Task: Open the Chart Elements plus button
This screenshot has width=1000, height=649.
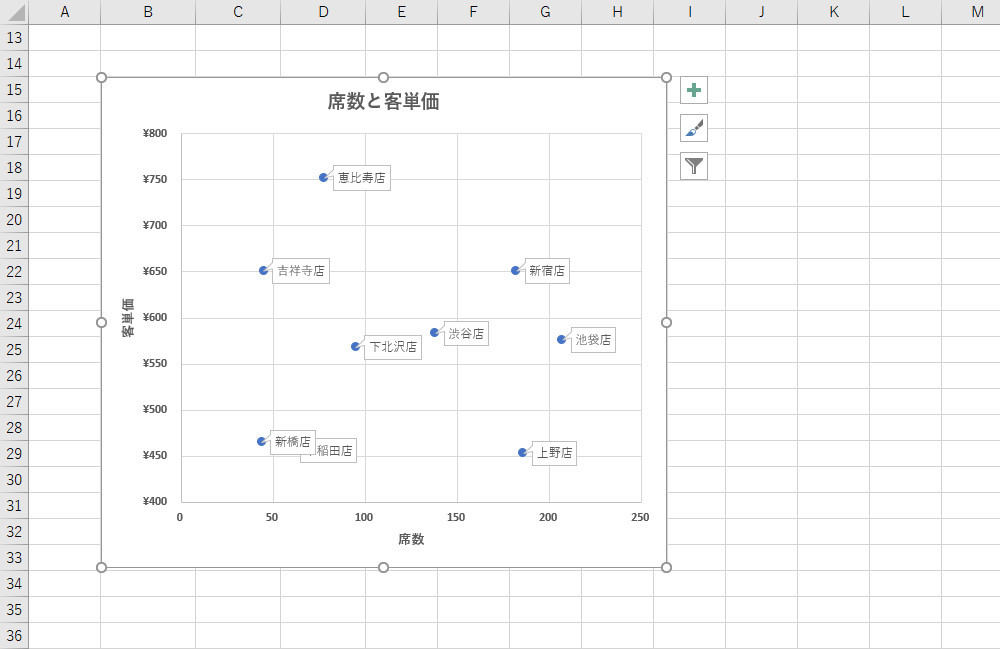Action: pyautogui.click(x=694, y=90)
